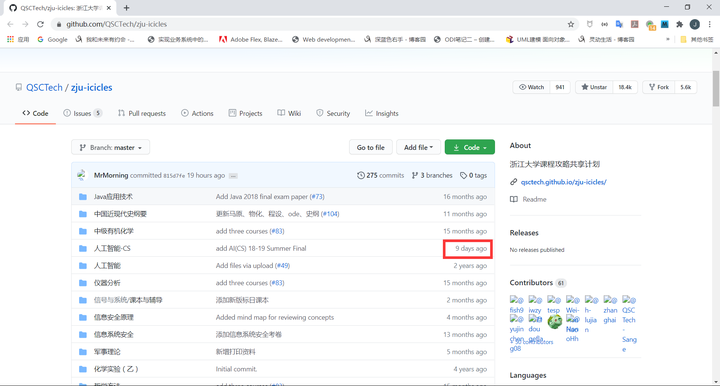Reload the page with the refresh icon
Image resolution: width=720 pixels, height=386 pixels.
(40, 24)
